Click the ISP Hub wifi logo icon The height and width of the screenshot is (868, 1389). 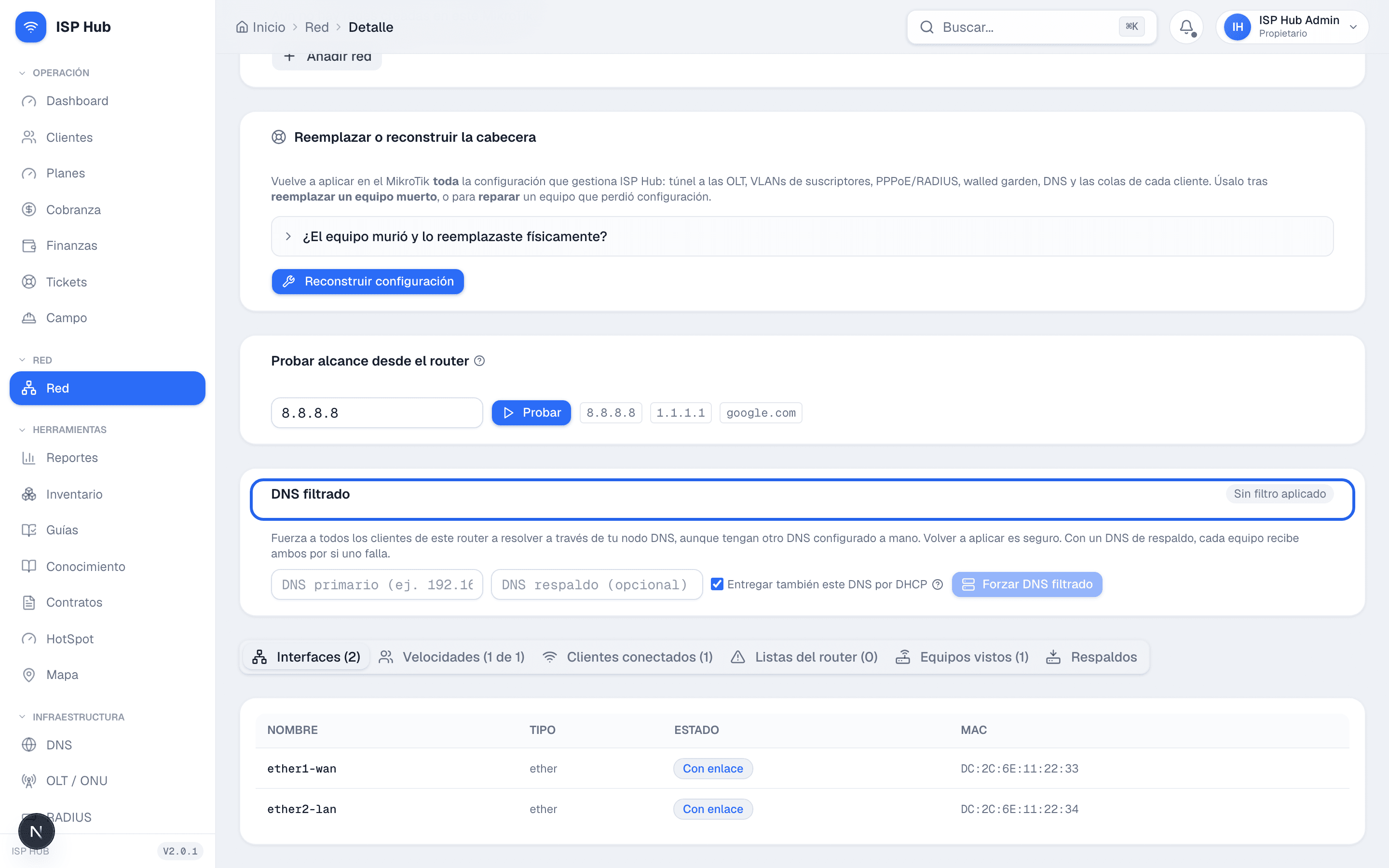[30, 27]
